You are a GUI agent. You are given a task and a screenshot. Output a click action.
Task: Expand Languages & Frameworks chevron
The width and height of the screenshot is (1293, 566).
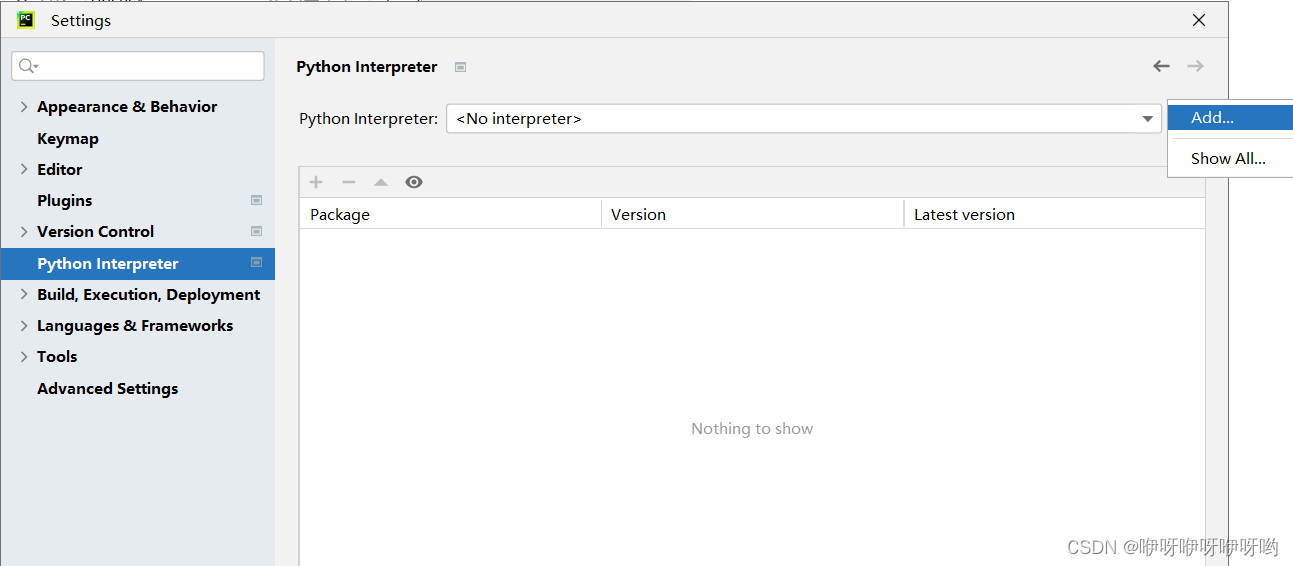click(24, 325)
